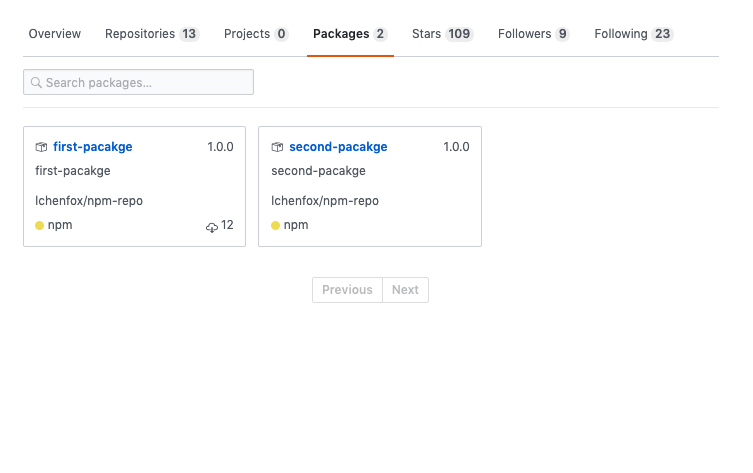The height and width of the screenshot is (473, 753).
Task: Select the Packages tab
Action: (350, 34)
